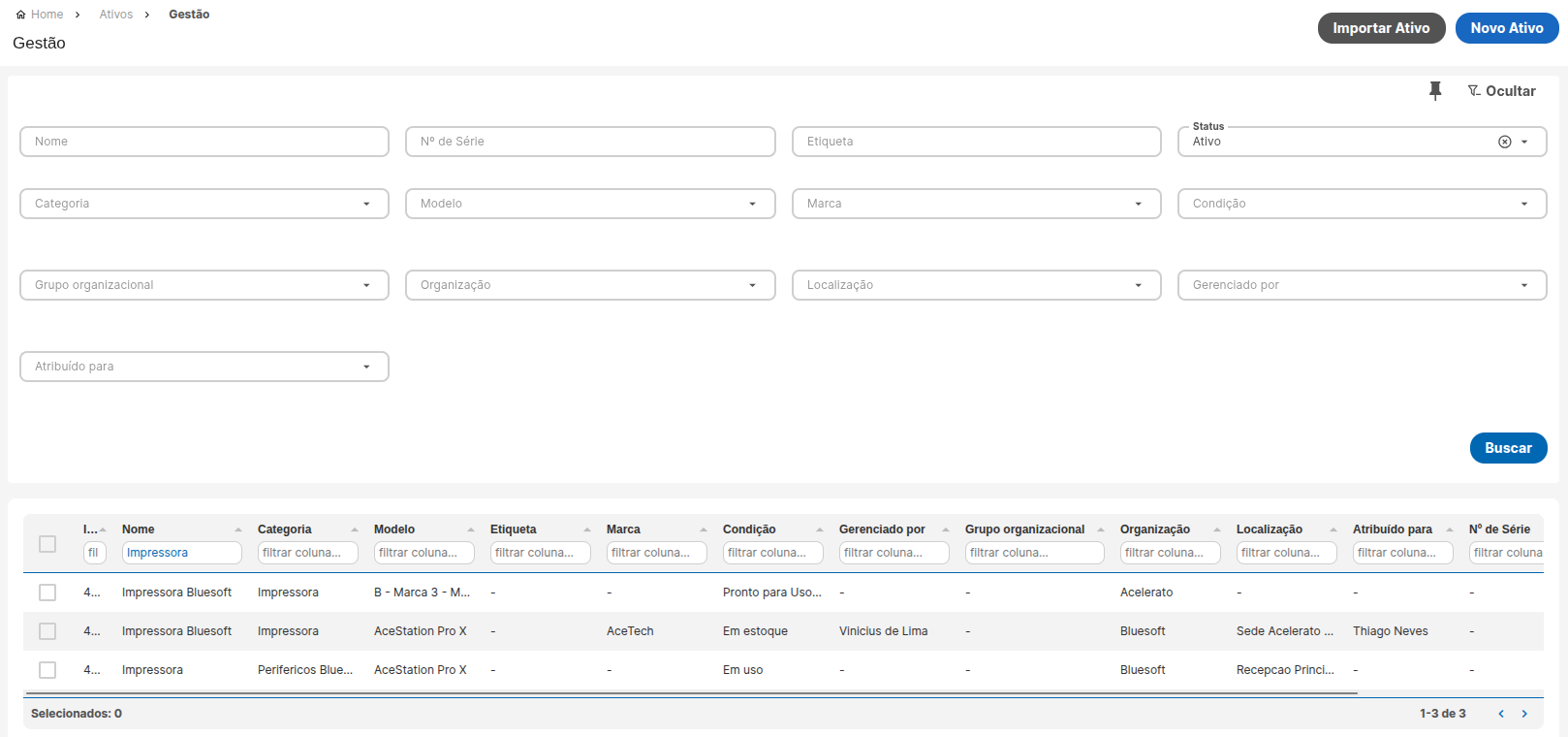
Task: Sort by the ID column arrow
Action: coord(103,529)
